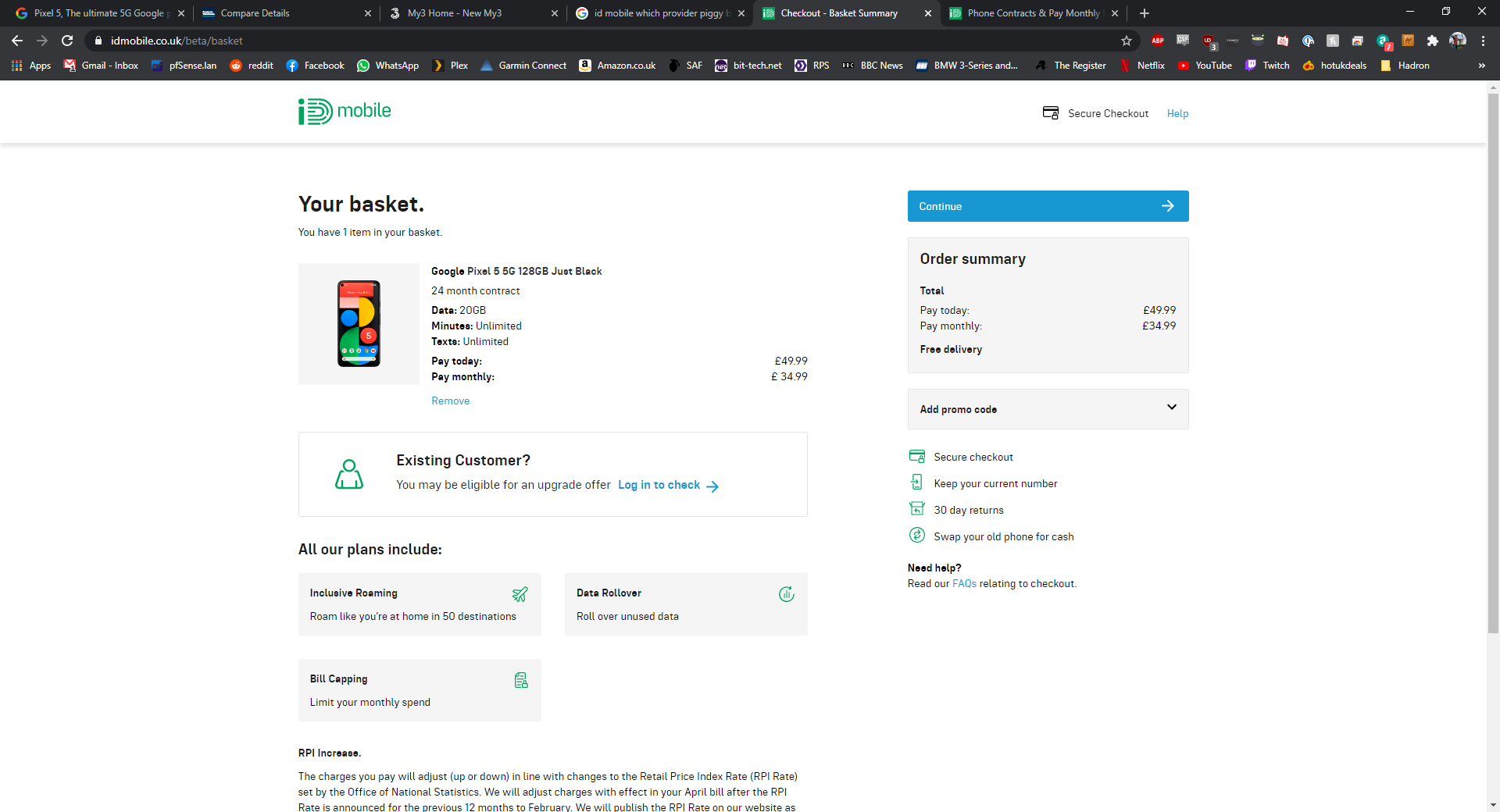Open the BMW 3-Series bookmark
Viewport: 1500px width, 812px height.
click(967, 66)
